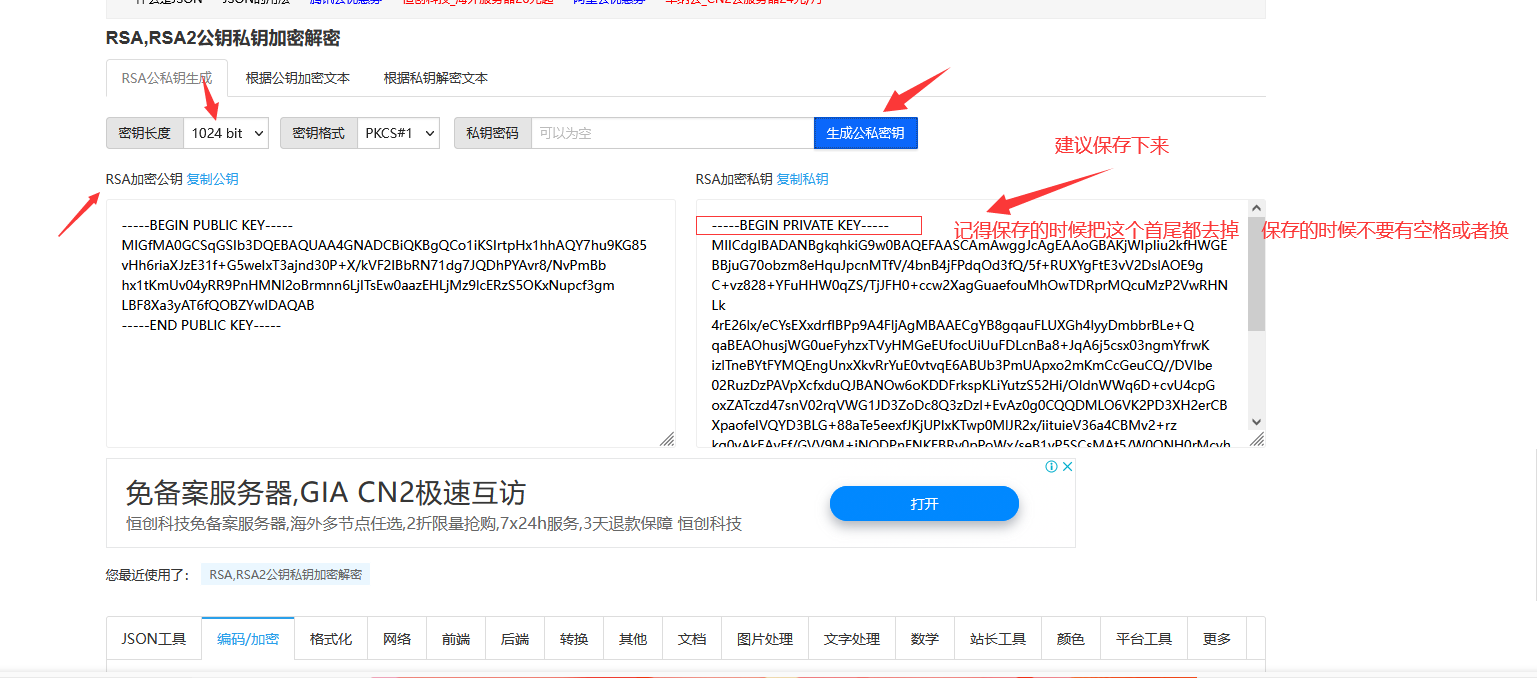Click 复制私钥 to copy the private key
This screenshot has width=1537, height=678.
click(803, 179)
